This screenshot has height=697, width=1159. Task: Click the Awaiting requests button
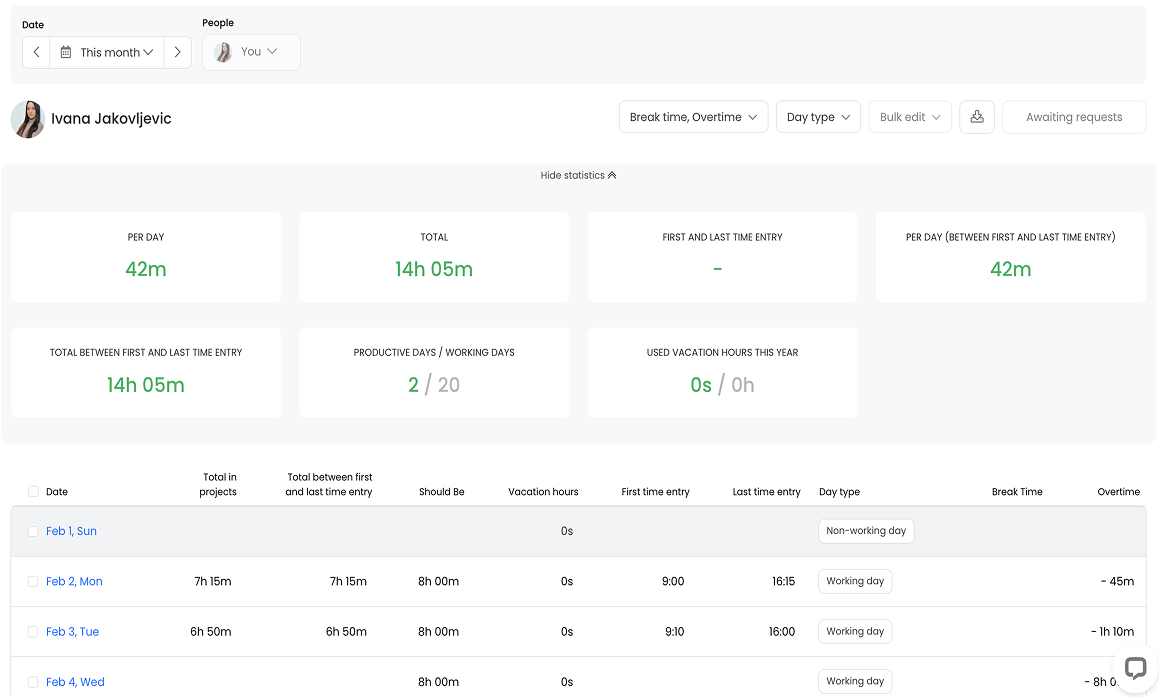(x=1073, y=117)
